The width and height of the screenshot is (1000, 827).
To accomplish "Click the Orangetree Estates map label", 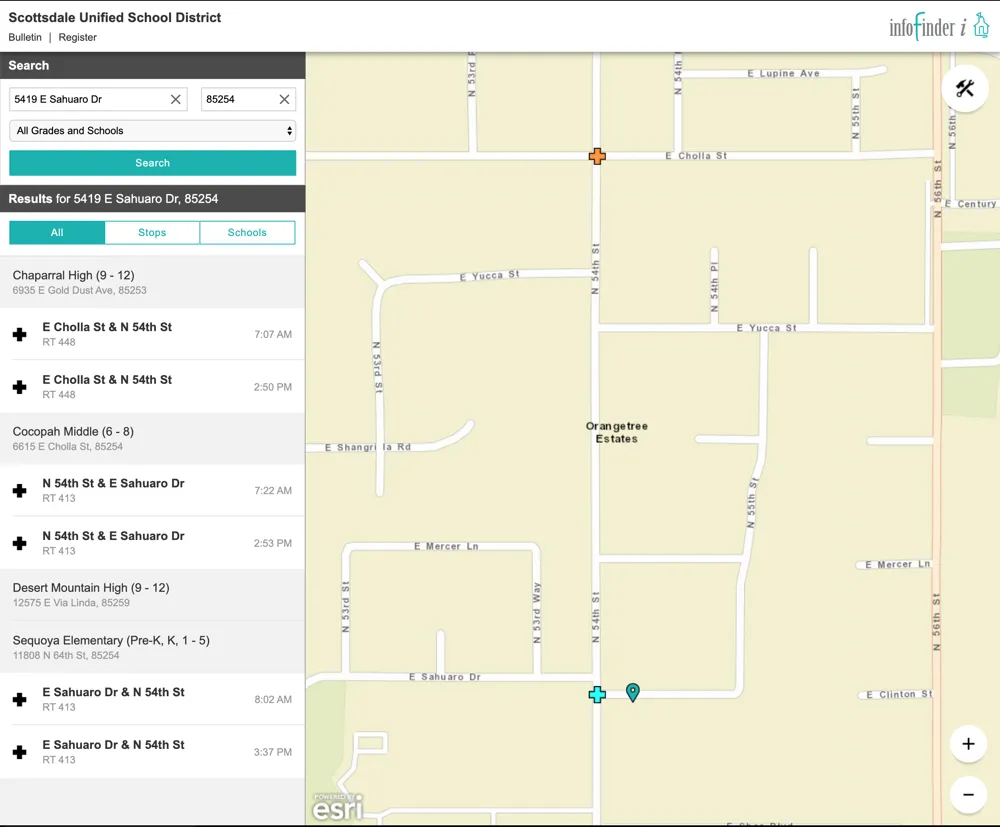I will coord(617,432).
